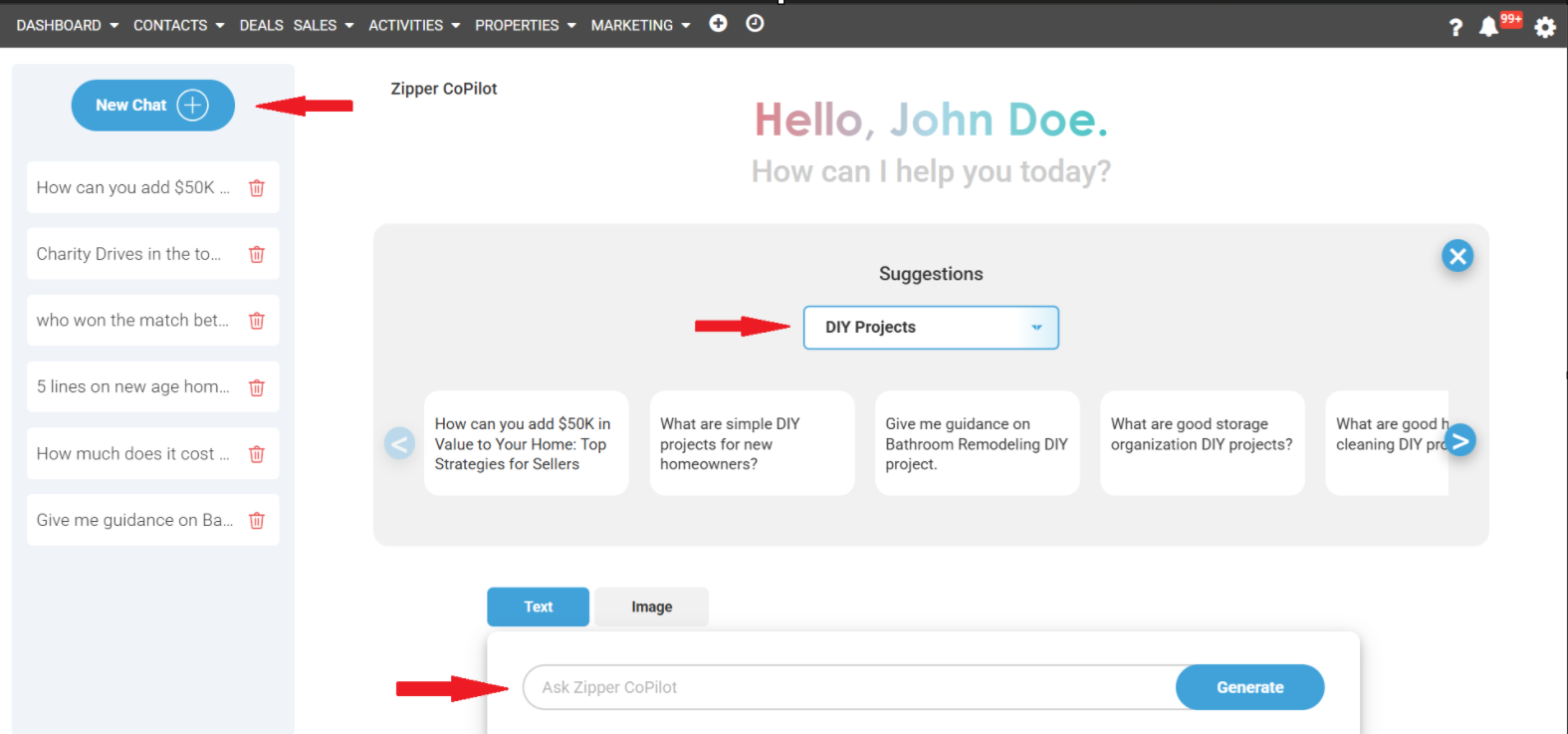Open the notifications bell icon
1568x734 pixels.
point(1488,27)
